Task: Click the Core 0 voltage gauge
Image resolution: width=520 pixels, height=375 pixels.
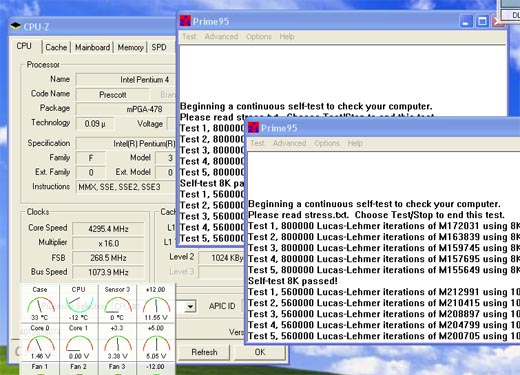Action: point(40,342)
